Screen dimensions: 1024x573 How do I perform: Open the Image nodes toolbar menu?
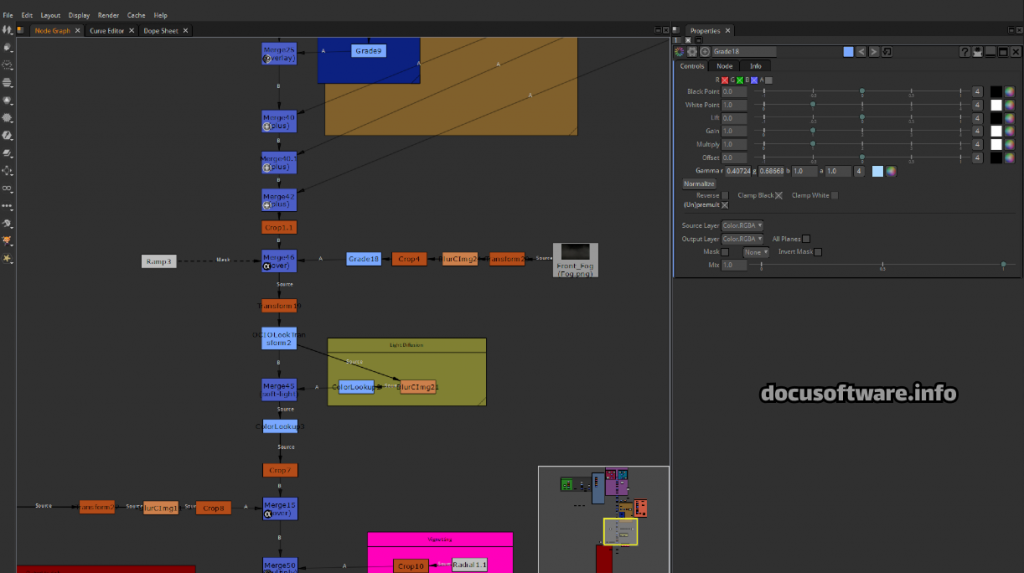(8, 47)
